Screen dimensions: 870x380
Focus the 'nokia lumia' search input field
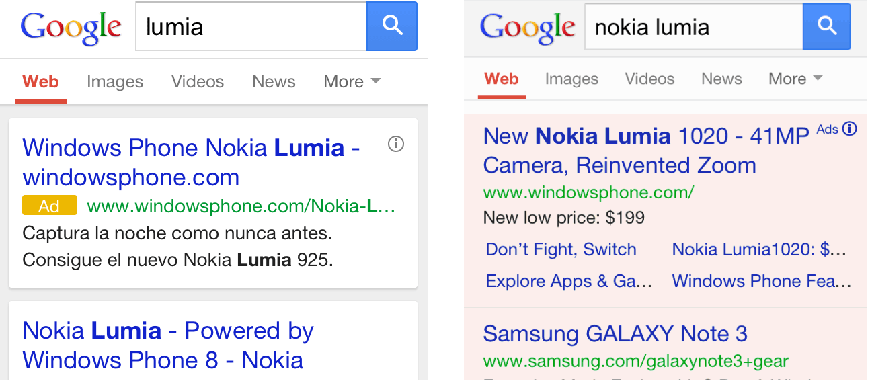click(x=694, y=26)
